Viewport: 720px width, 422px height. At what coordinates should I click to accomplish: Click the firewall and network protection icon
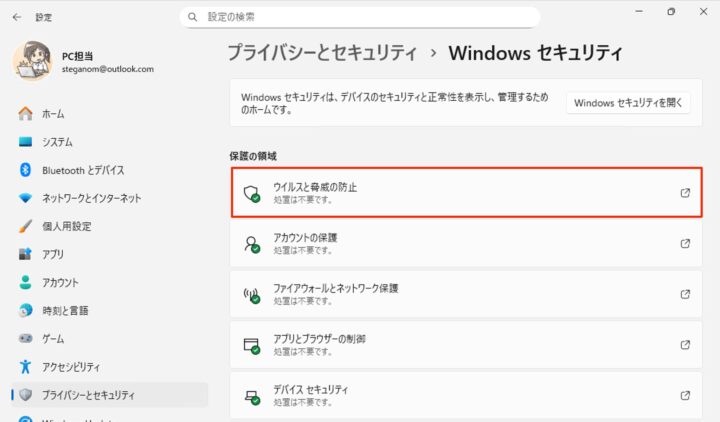[x=252, y=294]
